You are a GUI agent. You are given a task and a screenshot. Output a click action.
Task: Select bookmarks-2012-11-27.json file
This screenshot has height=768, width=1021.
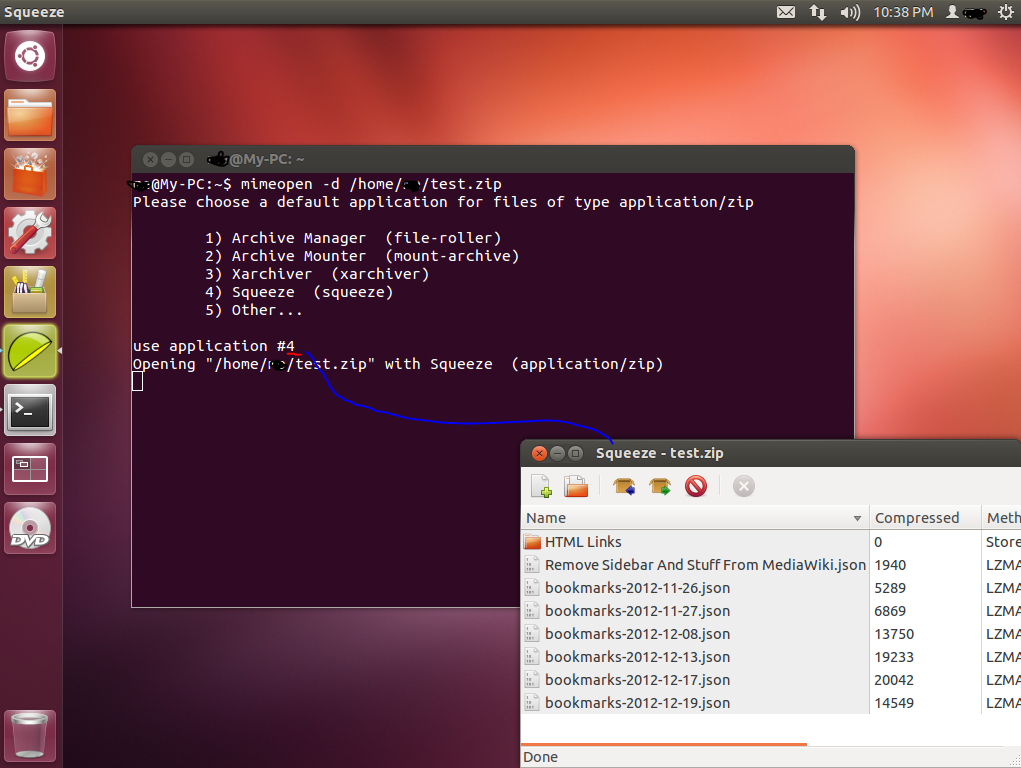pos(771,611)
